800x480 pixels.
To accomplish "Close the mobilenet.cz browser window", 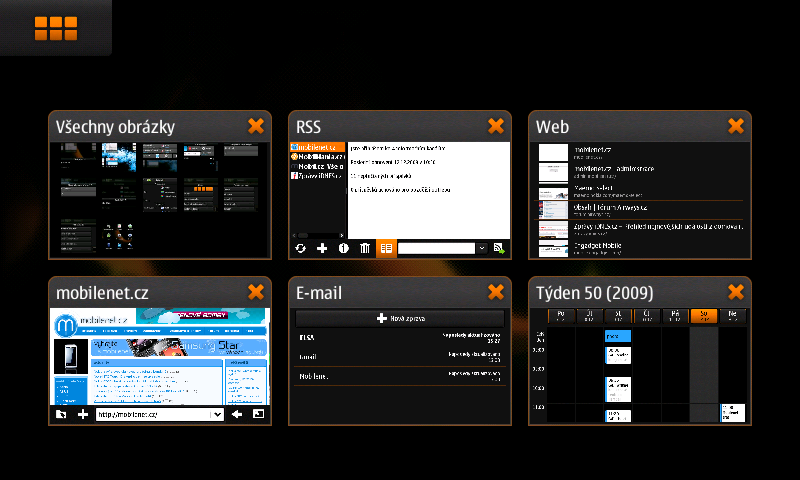I will click(256, 292).
